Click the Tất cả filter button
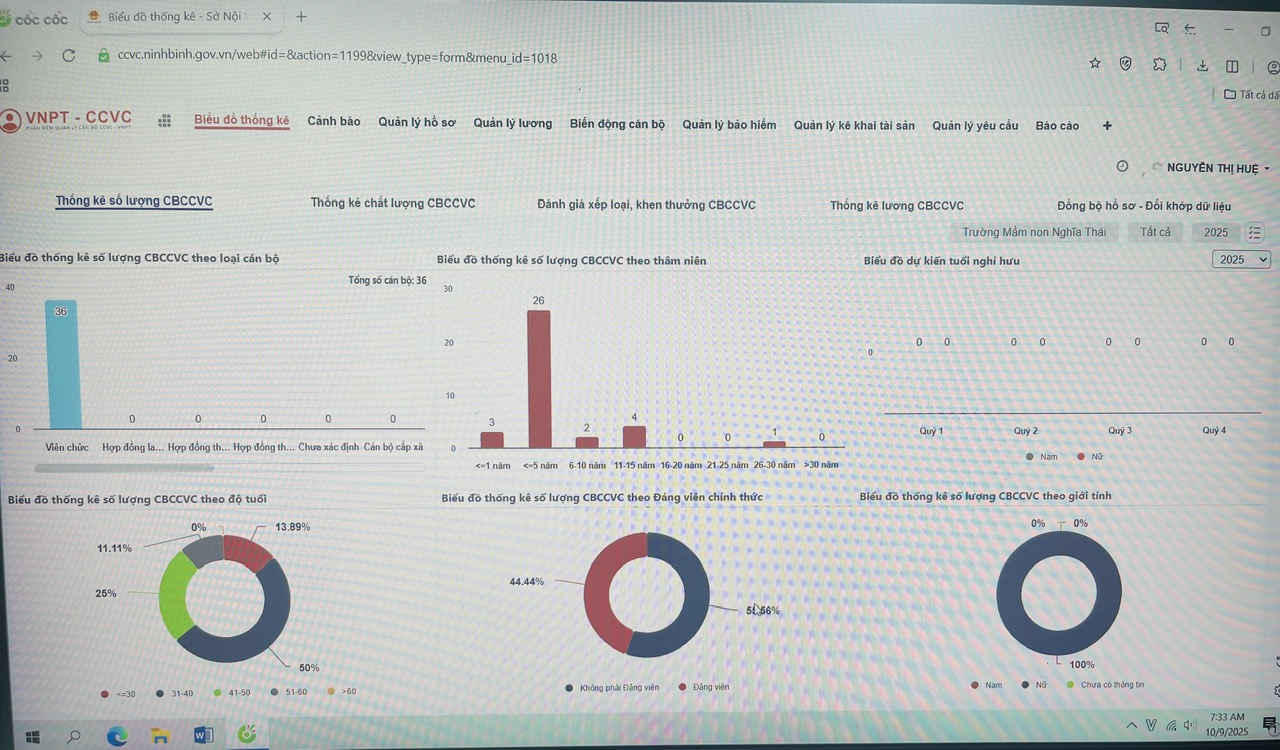The height and width of the screenshot is (750, 1280). (x=1155, y=233)
